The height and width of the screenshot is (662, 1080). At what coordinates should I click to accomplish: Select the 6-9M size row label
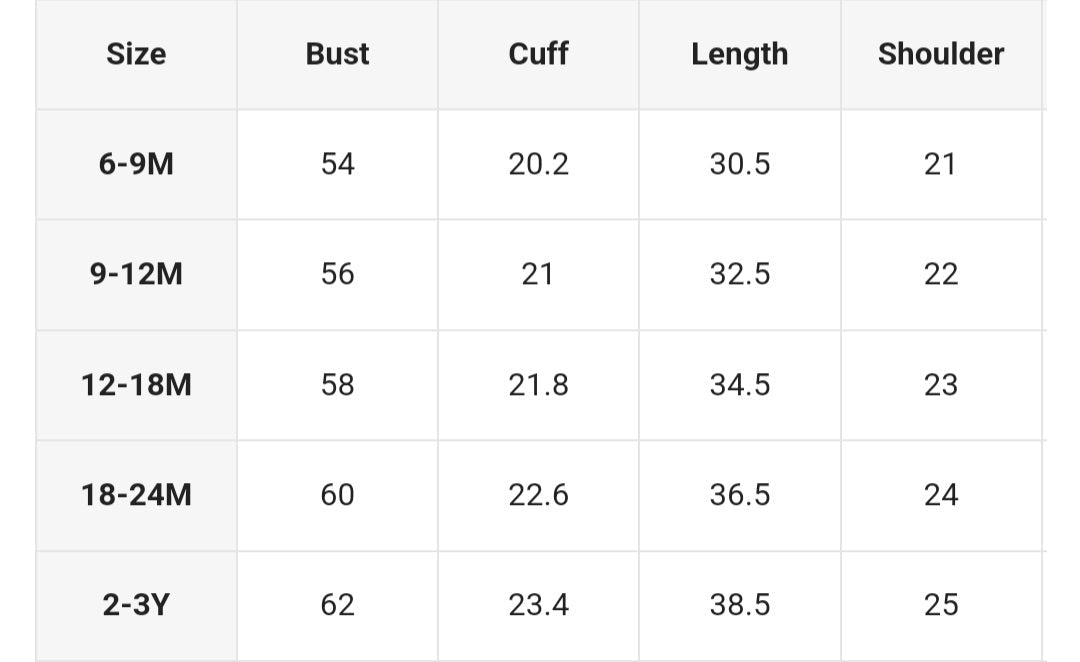136,164
